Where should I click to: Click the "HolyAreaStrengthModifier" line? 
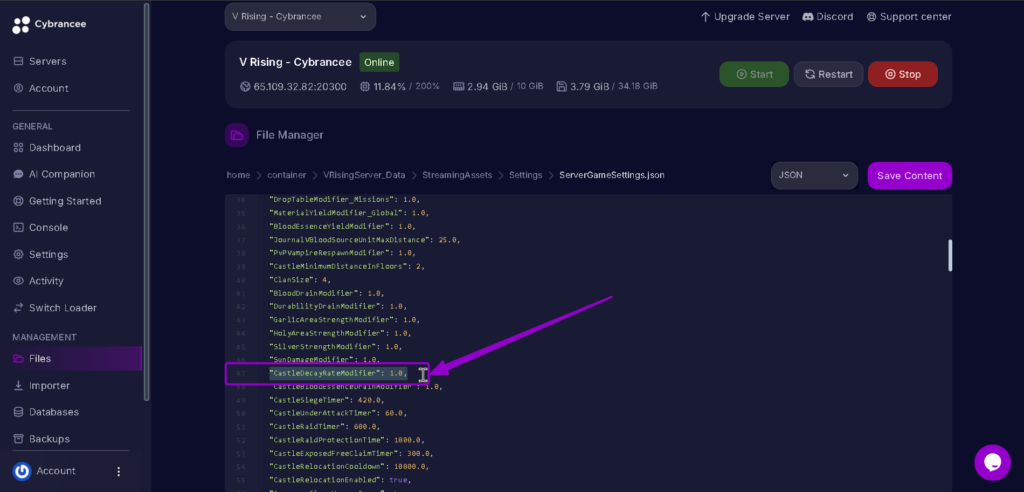click(x=340, y=333)
